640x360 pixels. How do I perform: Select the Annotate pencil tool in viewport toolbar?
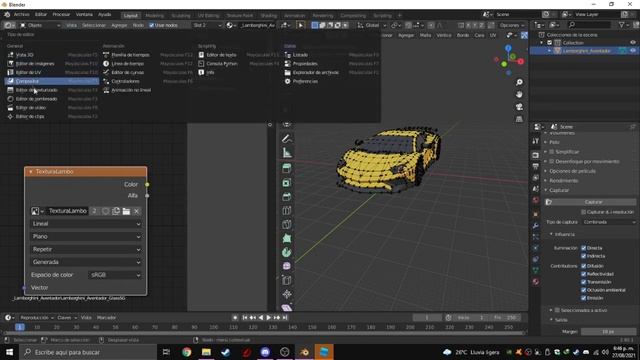(x=287, y=139)
